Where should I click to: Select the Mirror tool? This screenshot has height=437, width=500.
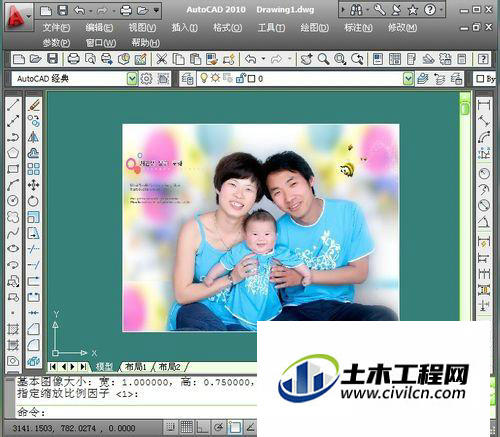tap(34, 137)
